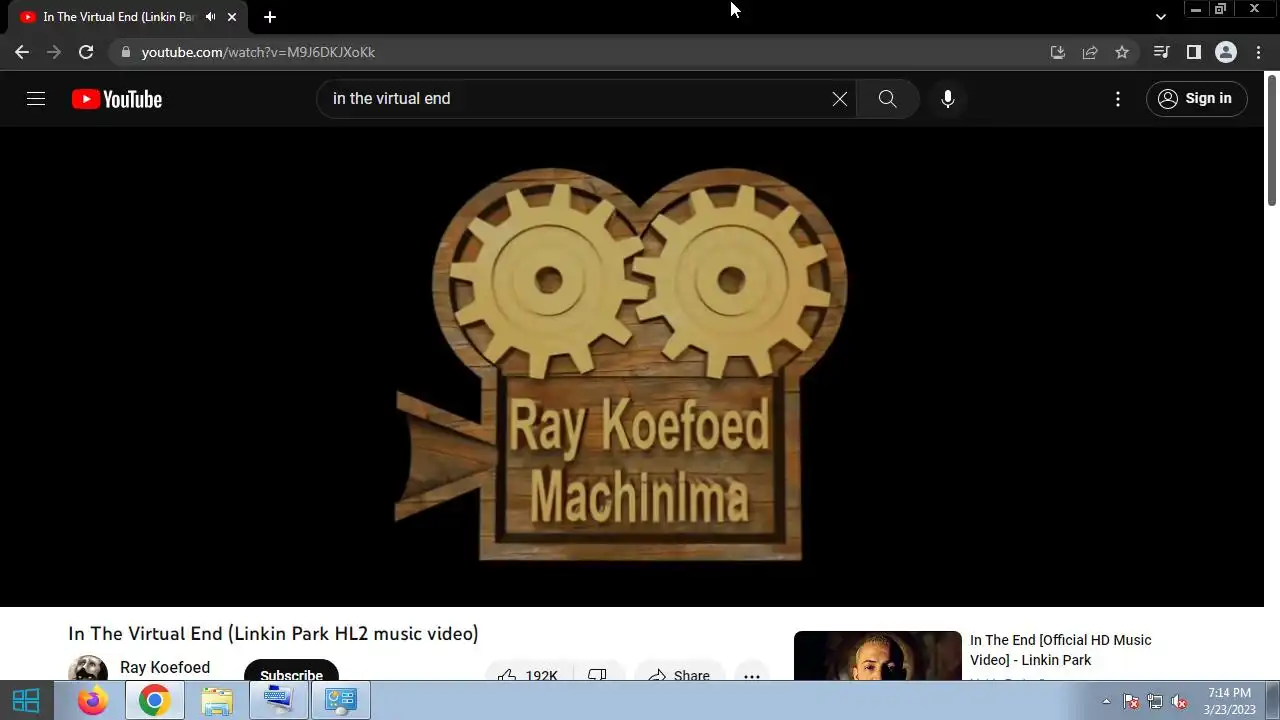Switch to Chrome in the taskbar

click(x=154, y=701)
